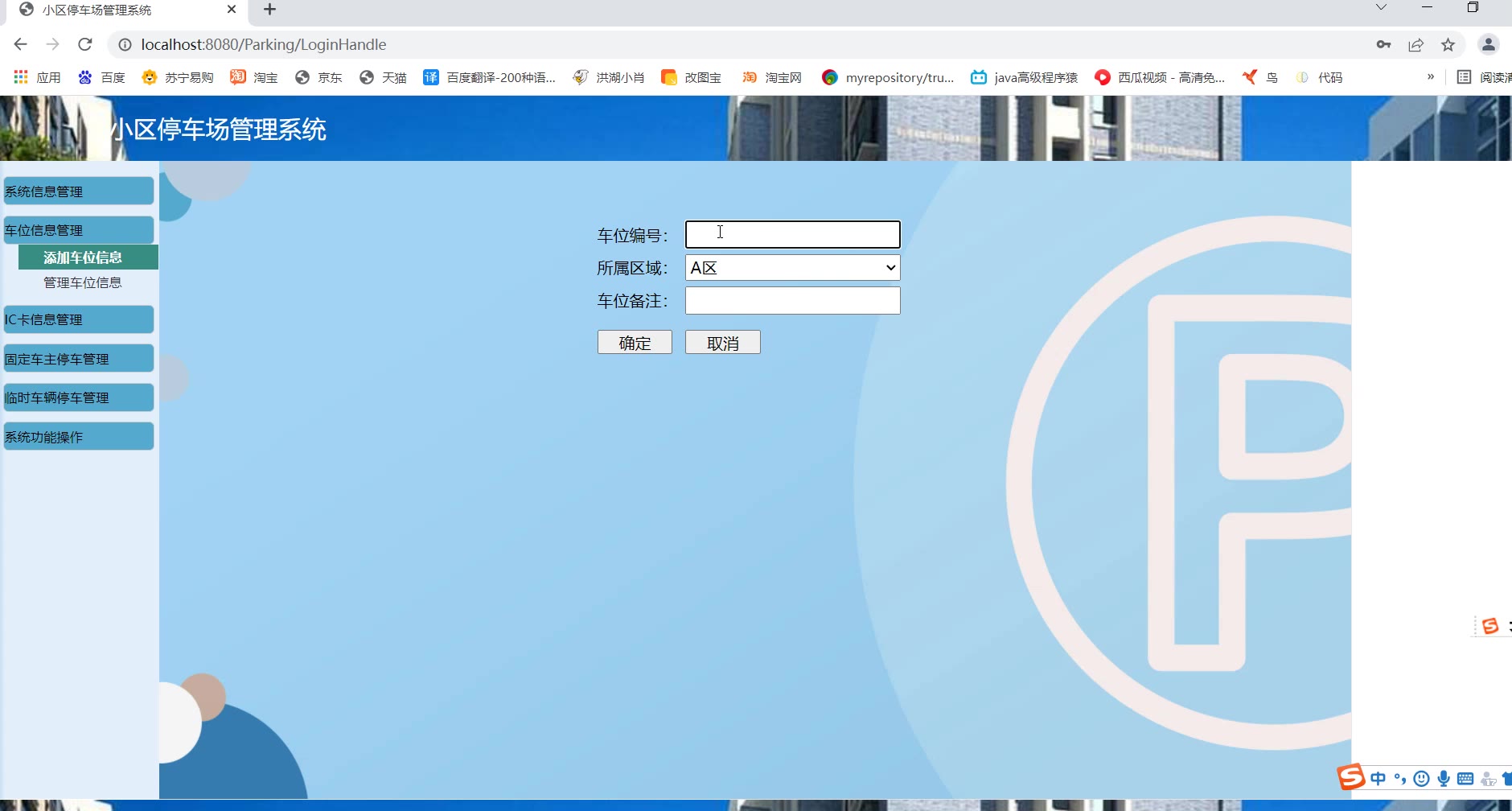The height and width of the screenshot is (811, 1512).
Task: Open the 淘宝网 bookmark
Action: point(772,77)
